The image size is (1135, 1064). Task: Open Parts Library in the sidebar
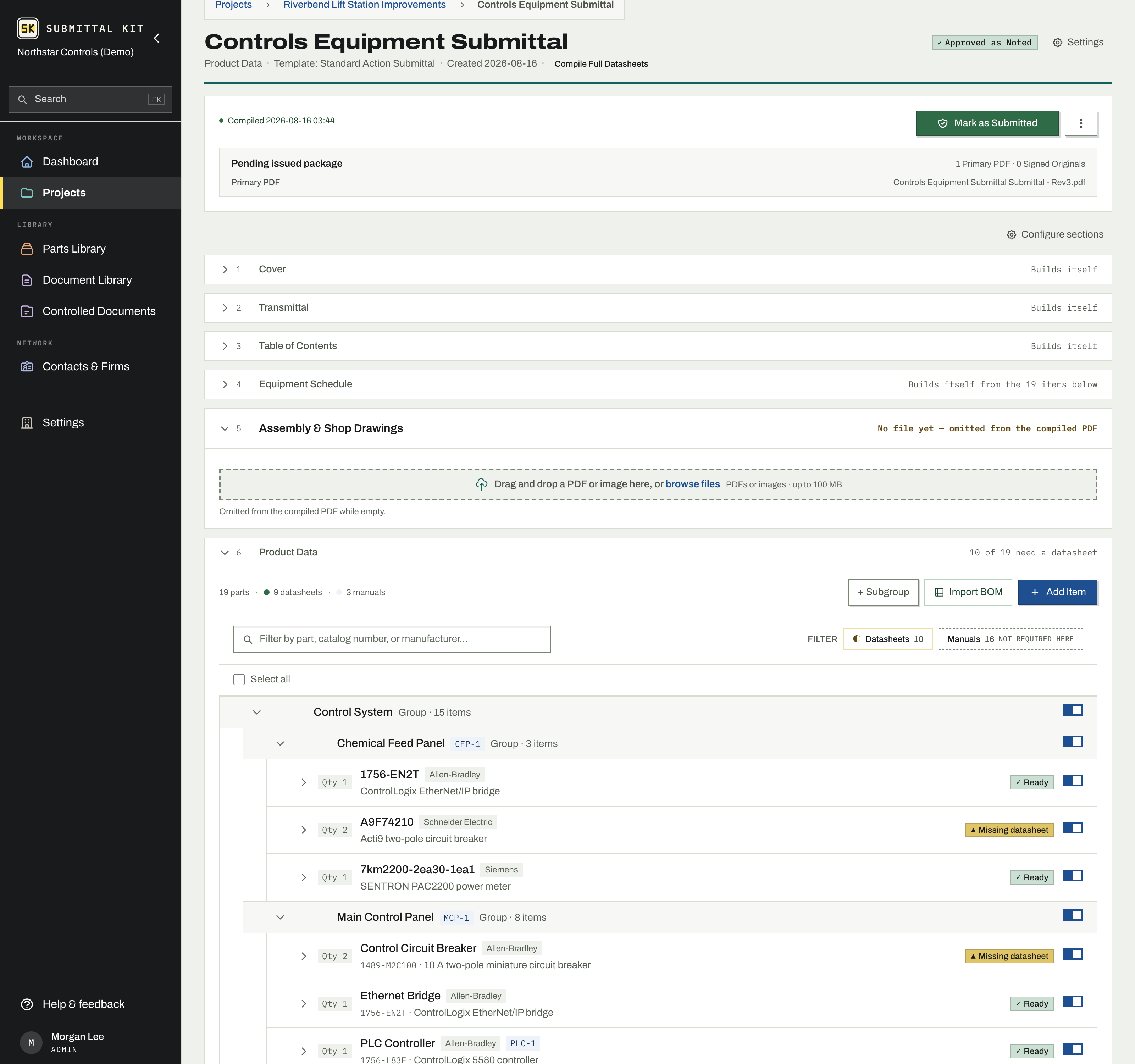[90, 249]
